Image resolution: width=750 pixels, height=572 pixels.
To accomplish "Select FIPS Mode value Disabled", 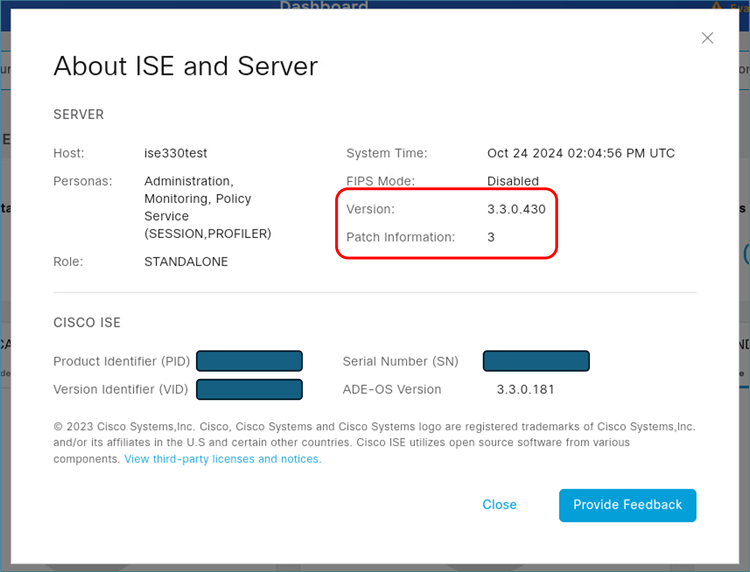I will tap(513, 181).
